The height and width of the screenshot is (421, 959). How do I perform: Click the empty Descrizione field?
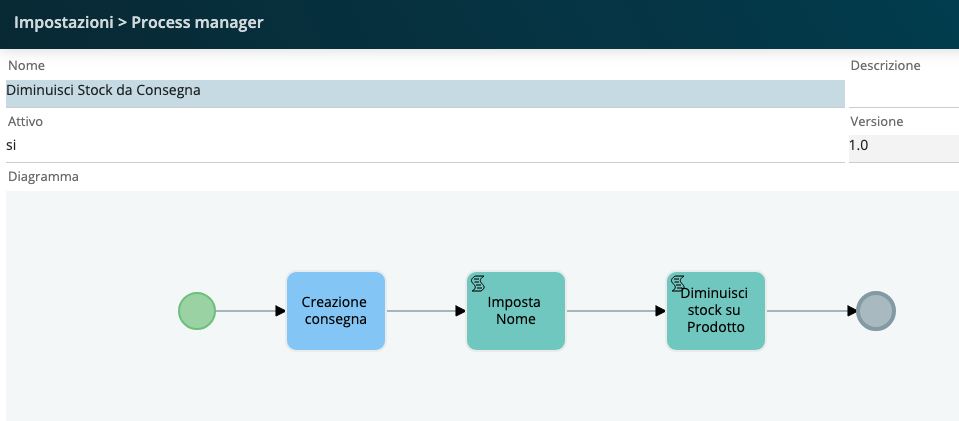click(x=904, y=94)
